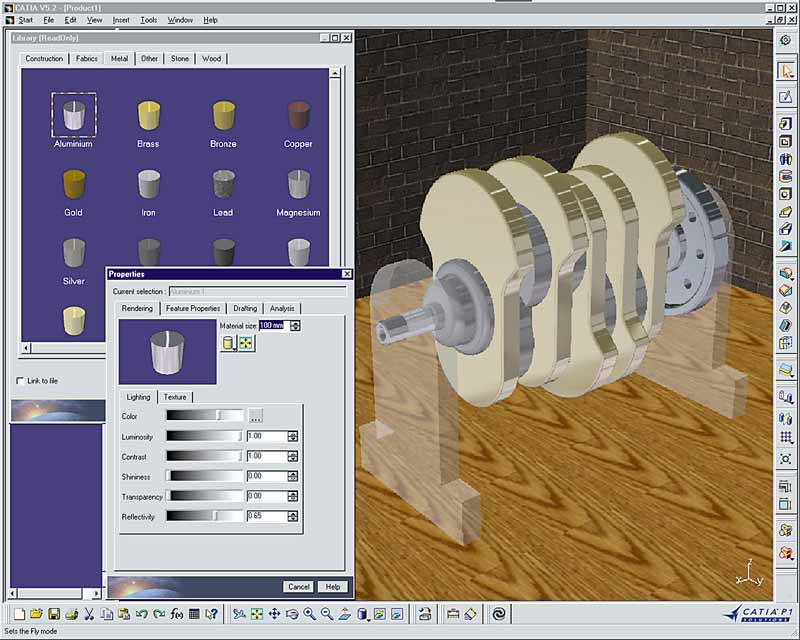800x640 pixels.
Task: Toggle the Link to file checkbox
Action: click(20, 381)
